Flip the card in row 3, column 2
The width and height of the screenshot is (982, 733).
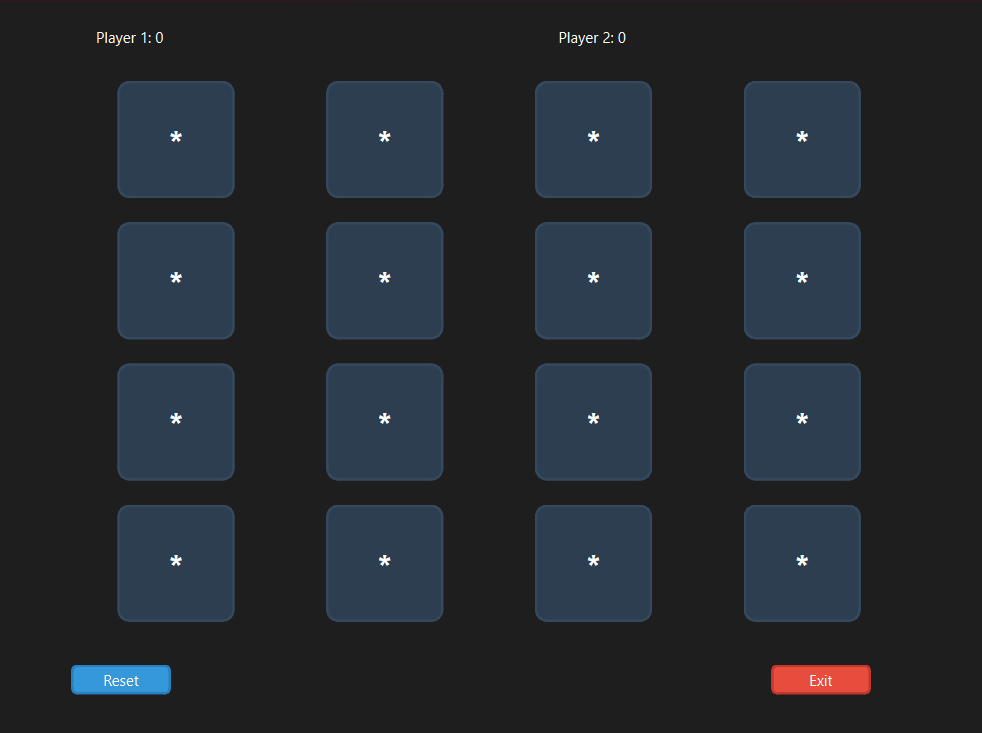tap(385, 422)
